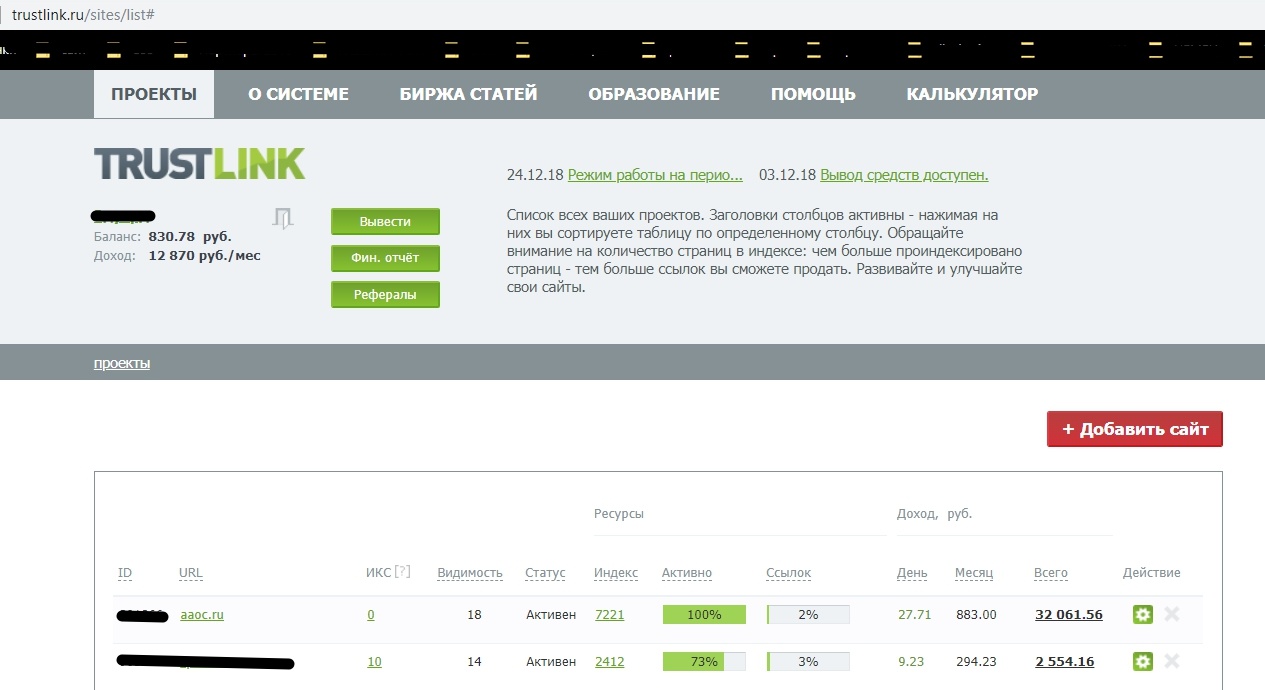Click daily income 9.23 cell

pyautogui.click(x=910, y=661)
